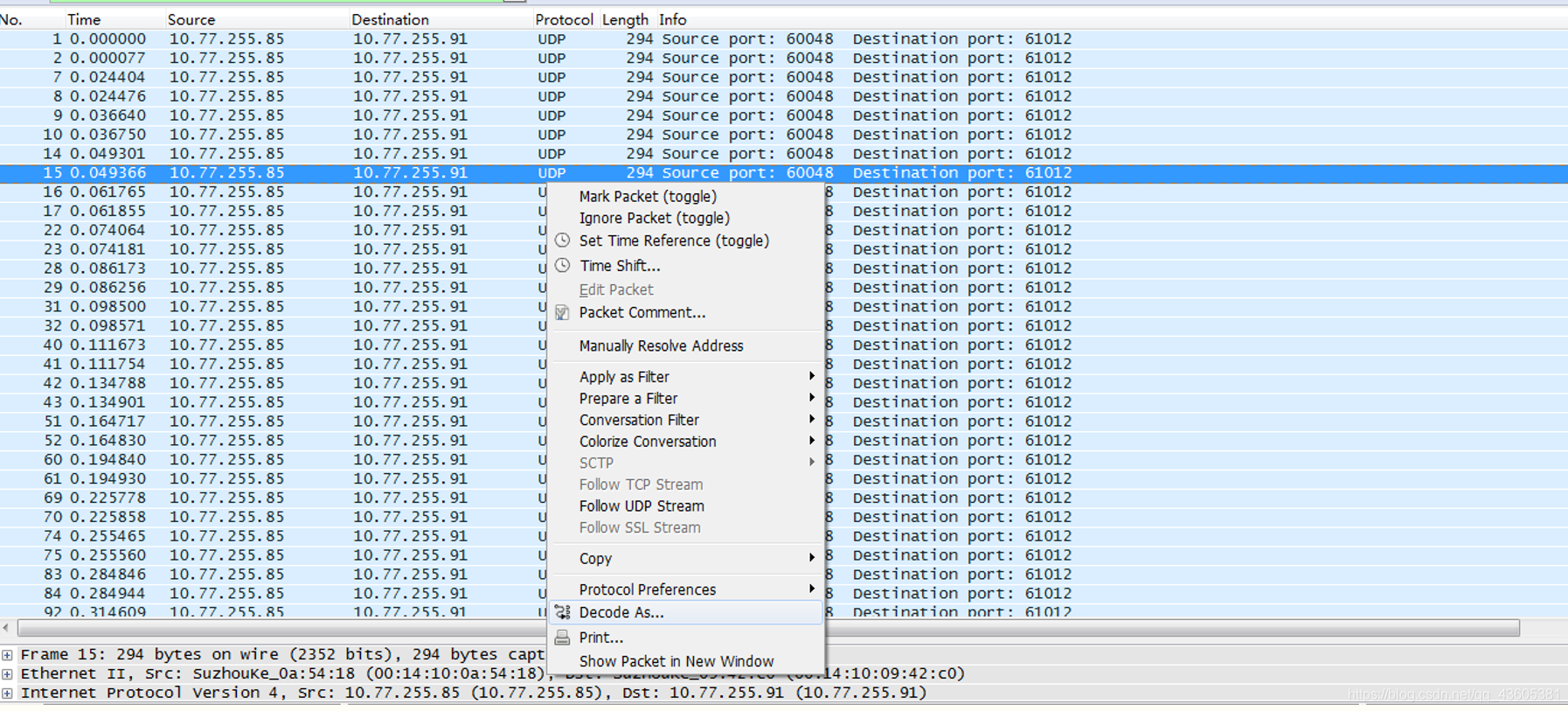Choose Print... from context menu
The image size is (1568, 711).
point(600,638)
